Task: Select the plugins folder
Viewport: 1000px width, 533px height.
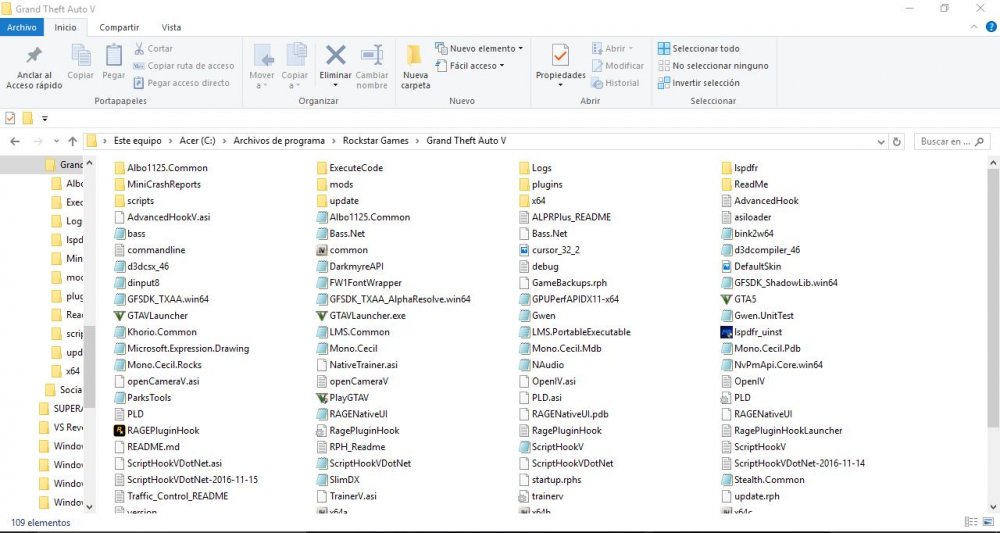Action: (541, 184)
